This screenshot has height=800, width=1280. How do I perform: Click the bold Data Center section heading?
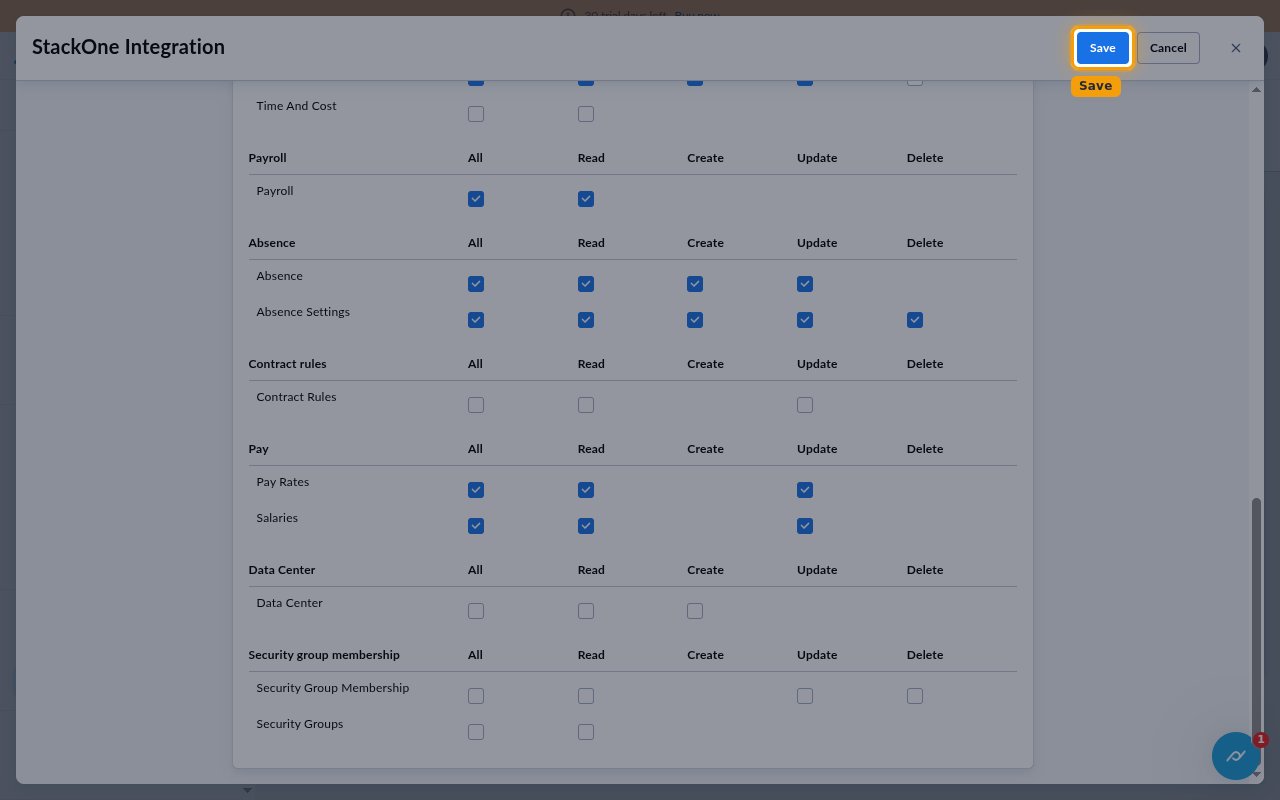pos(282,570)
